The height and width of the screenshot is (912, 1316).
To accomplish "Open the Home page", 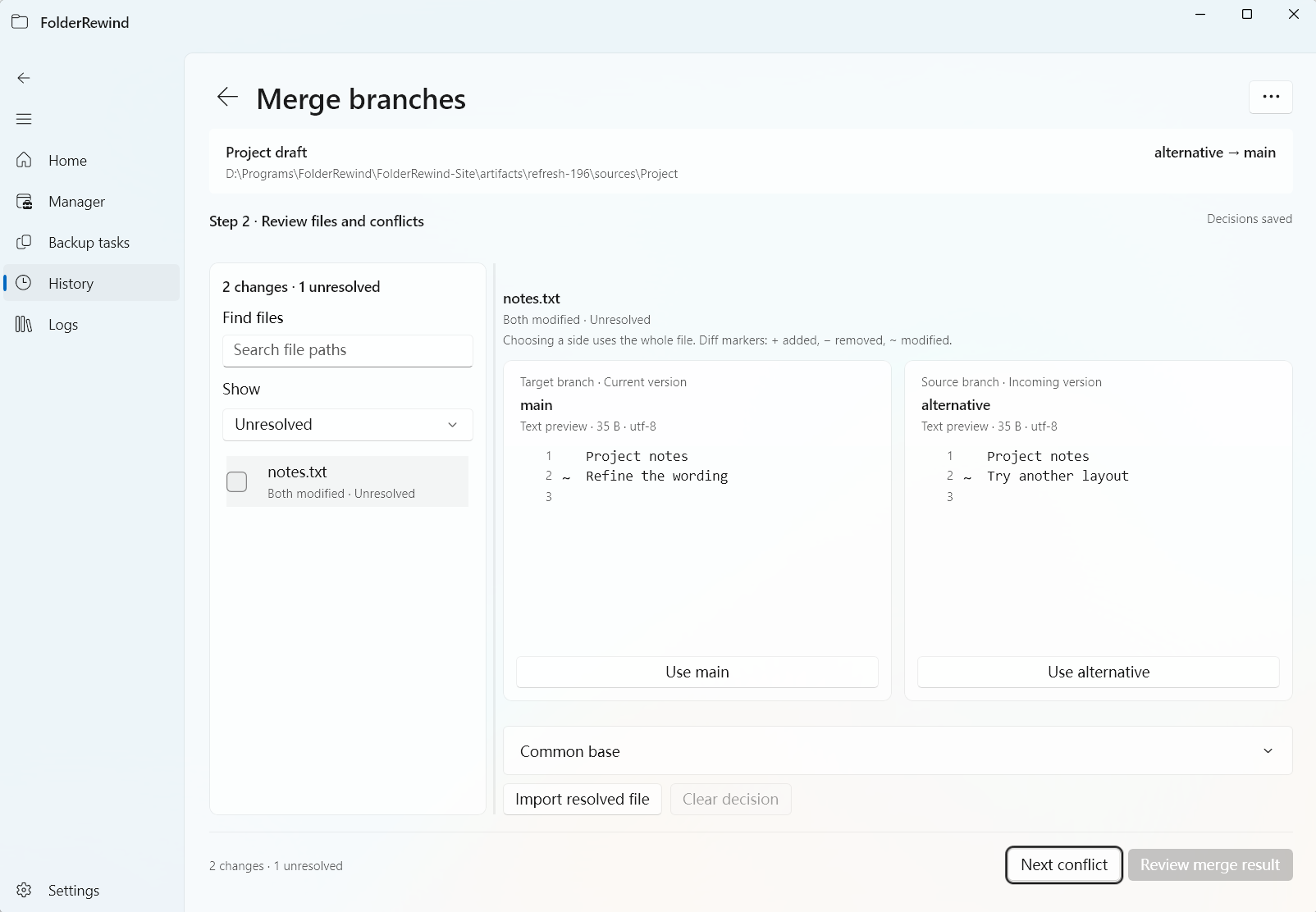I will pyautogui.click(x=92, y=160).
